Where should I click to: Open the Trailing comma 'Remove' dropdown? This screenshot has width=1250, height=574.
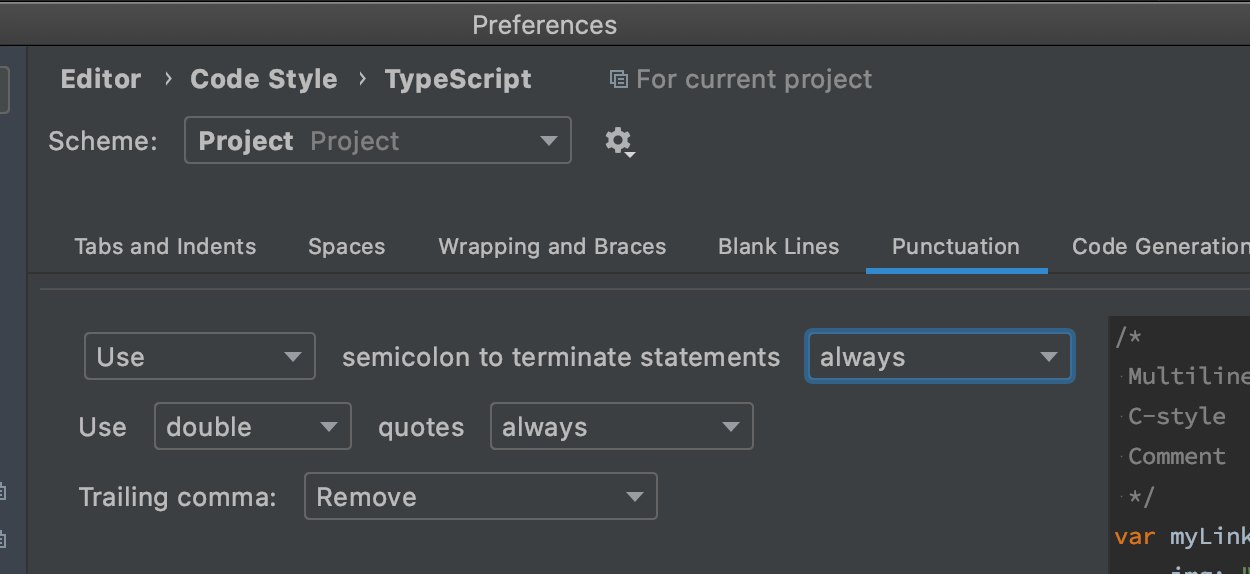(481, 497)
